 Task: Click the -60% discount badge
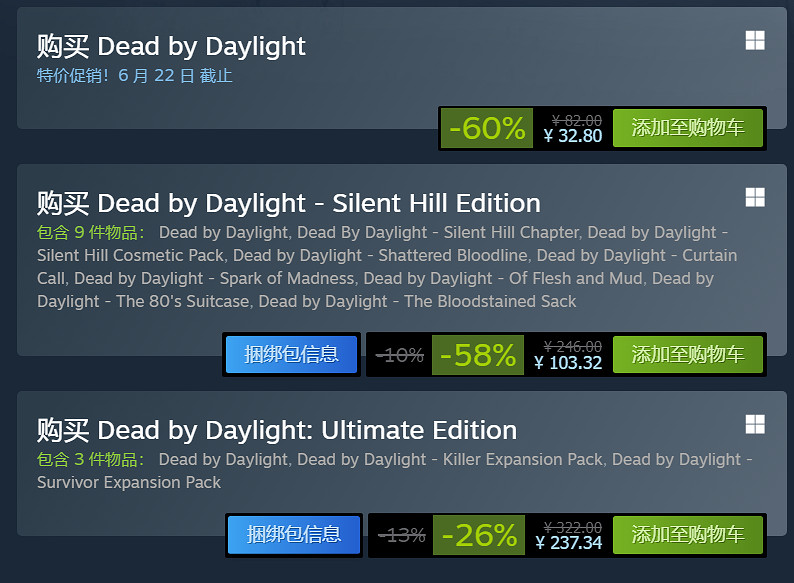(487, 128)
